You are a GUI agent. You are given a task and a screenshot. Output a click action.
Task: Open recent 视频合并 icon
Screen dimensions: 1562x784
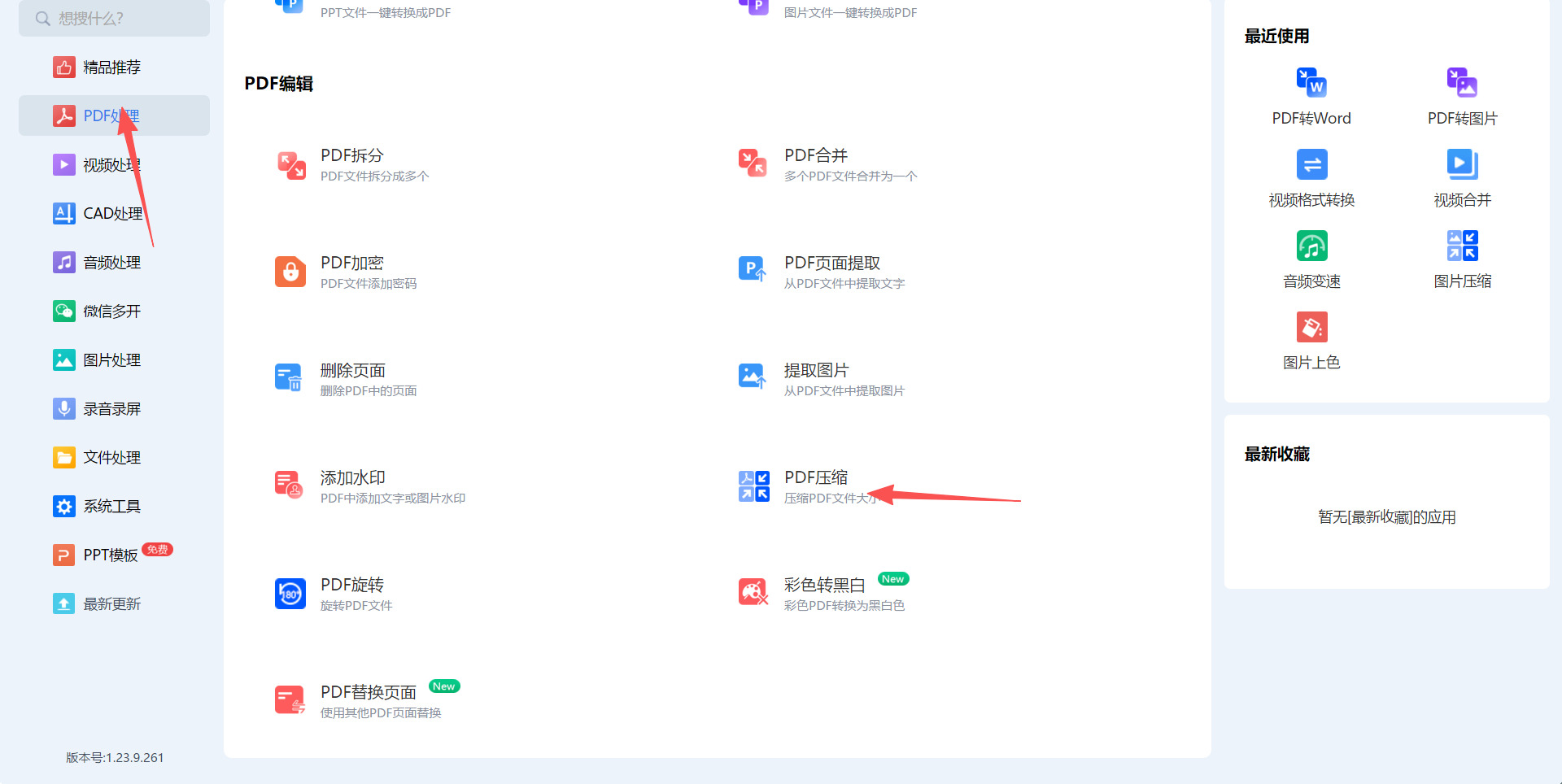point(1462,164)
